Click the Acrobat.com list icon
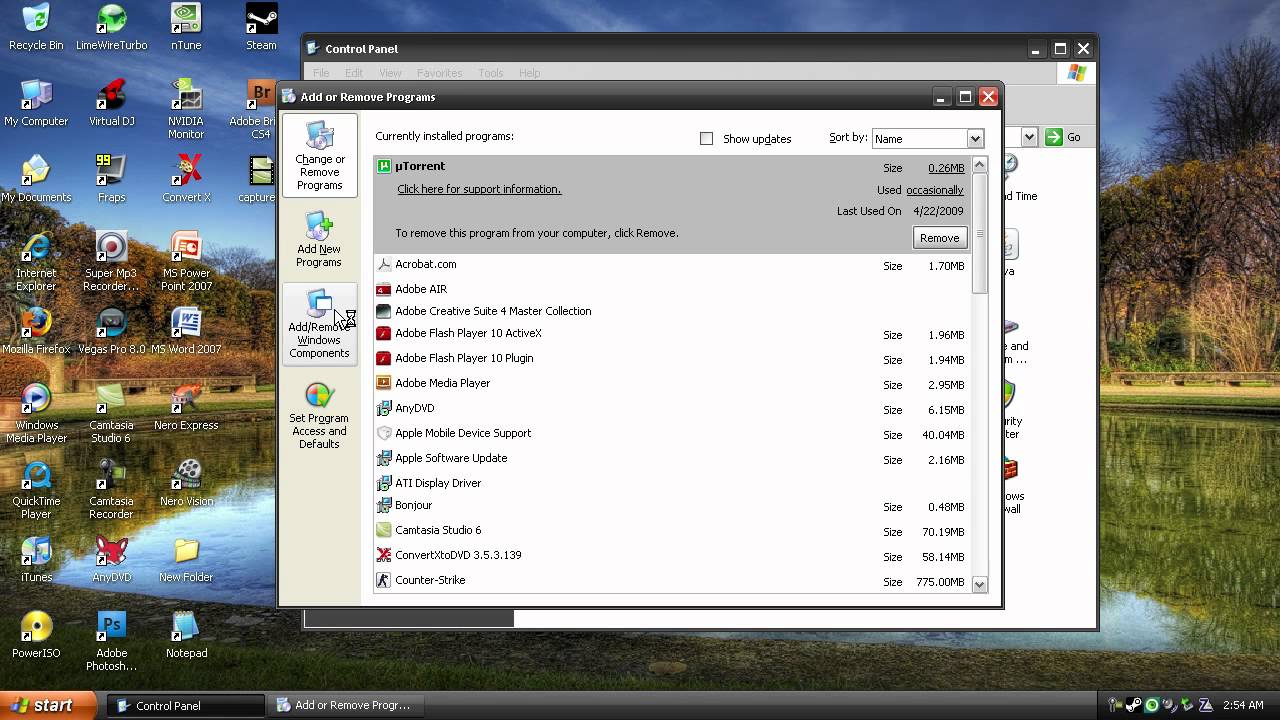 pyautogui.click(x=383, y=265)
